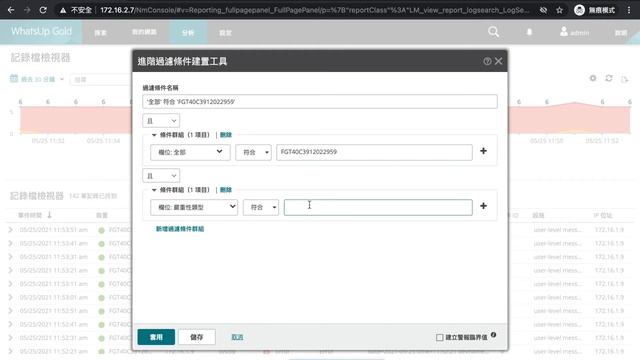Click 刪除 link of first condition group
The height and width of the screenshot is (360, 640).
[x=226, y=135]
